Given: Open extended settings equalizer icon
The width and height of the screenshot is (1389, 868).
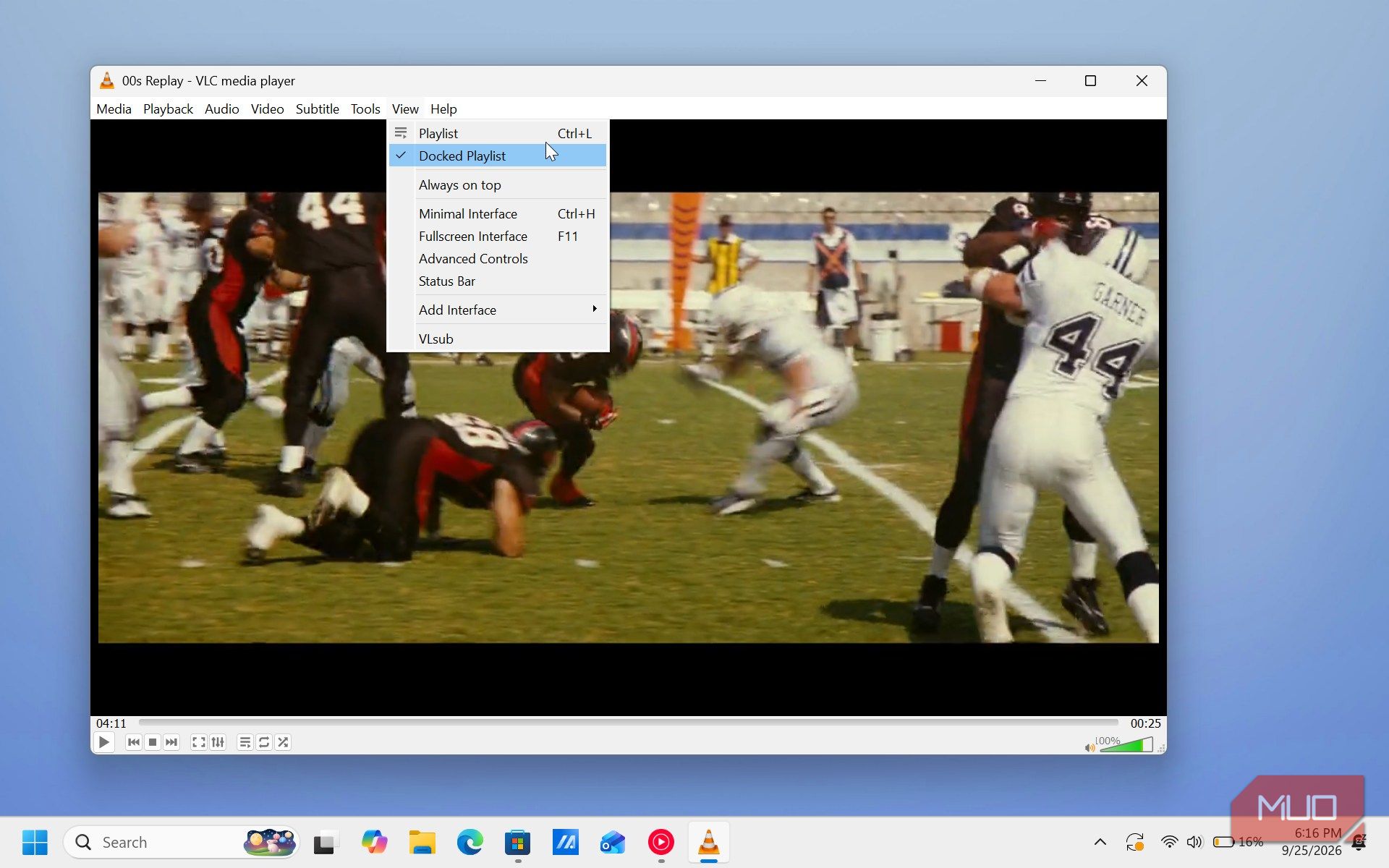Looking at the screenshot, I should click(218, 742).
